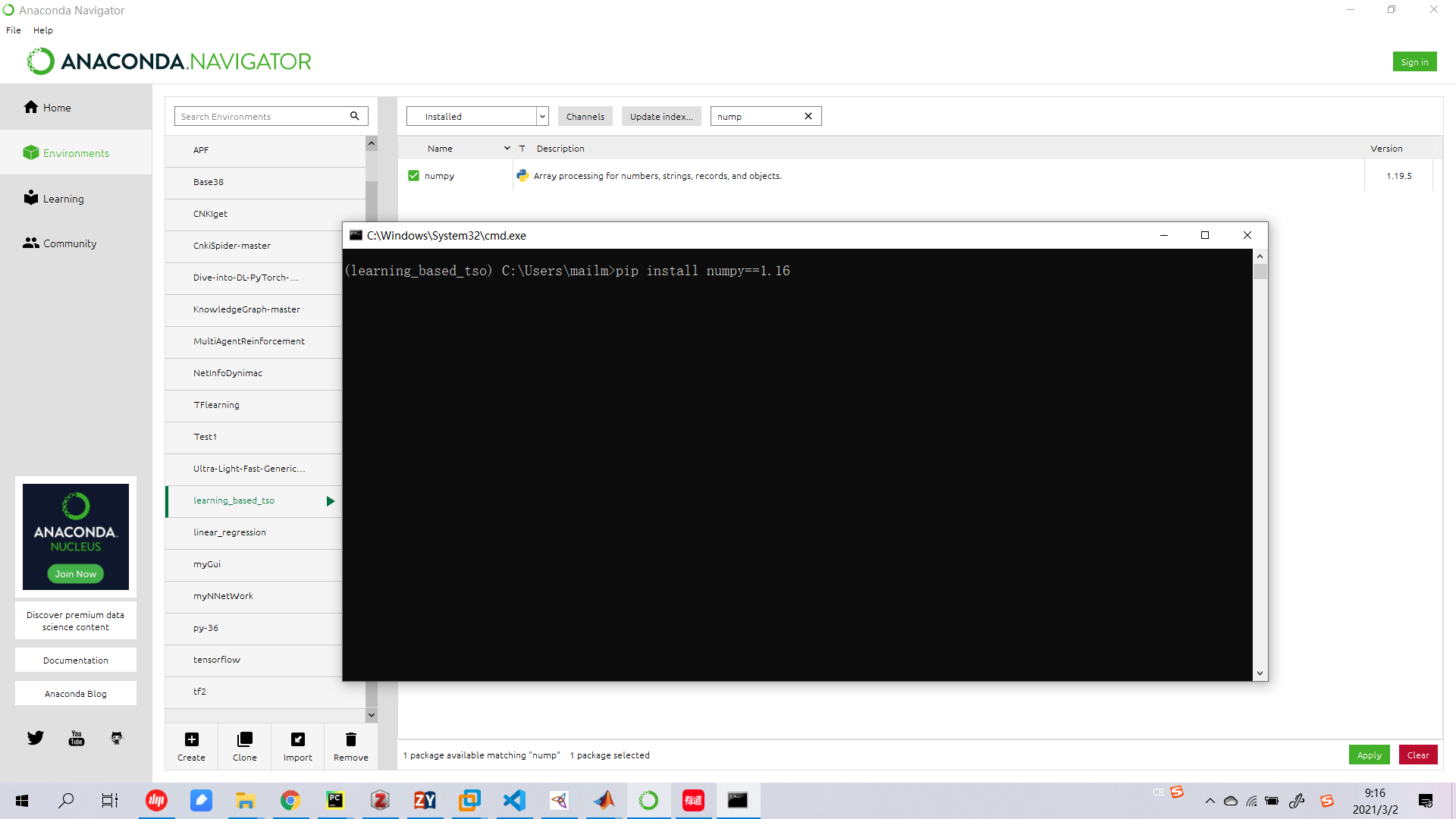Image resolution: width=1456 pixels, height=819 pixels.
Task: Open the Twitter icon link
Action: pos(36,738)
